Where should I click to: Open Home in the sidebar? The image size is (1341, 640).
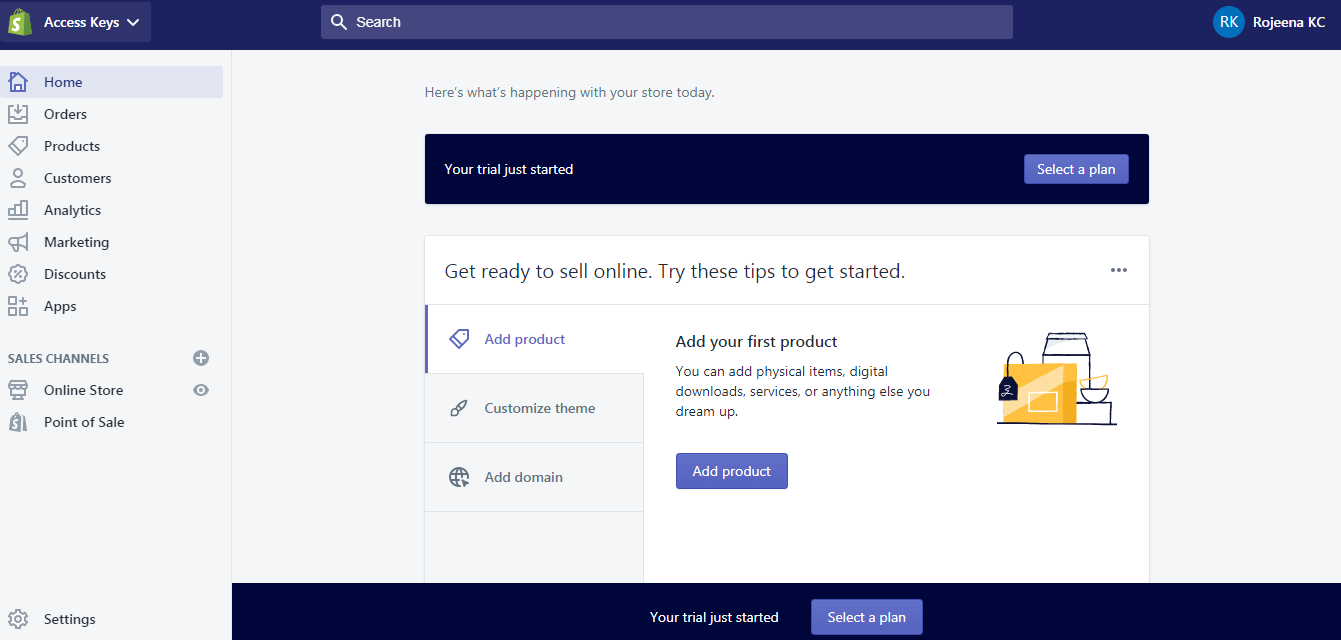112,82
